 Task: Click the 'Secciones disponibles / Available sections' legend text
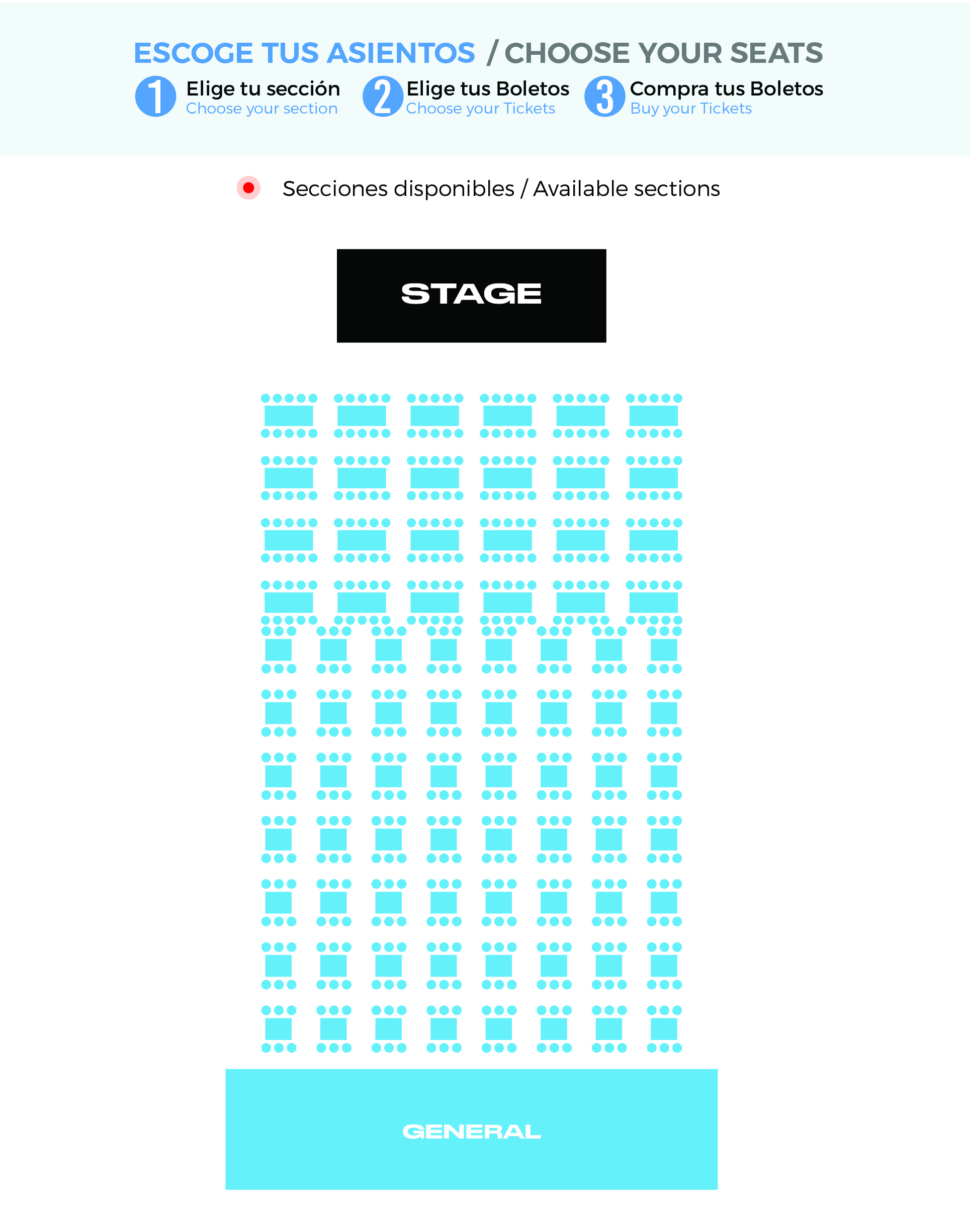(501, 188)
